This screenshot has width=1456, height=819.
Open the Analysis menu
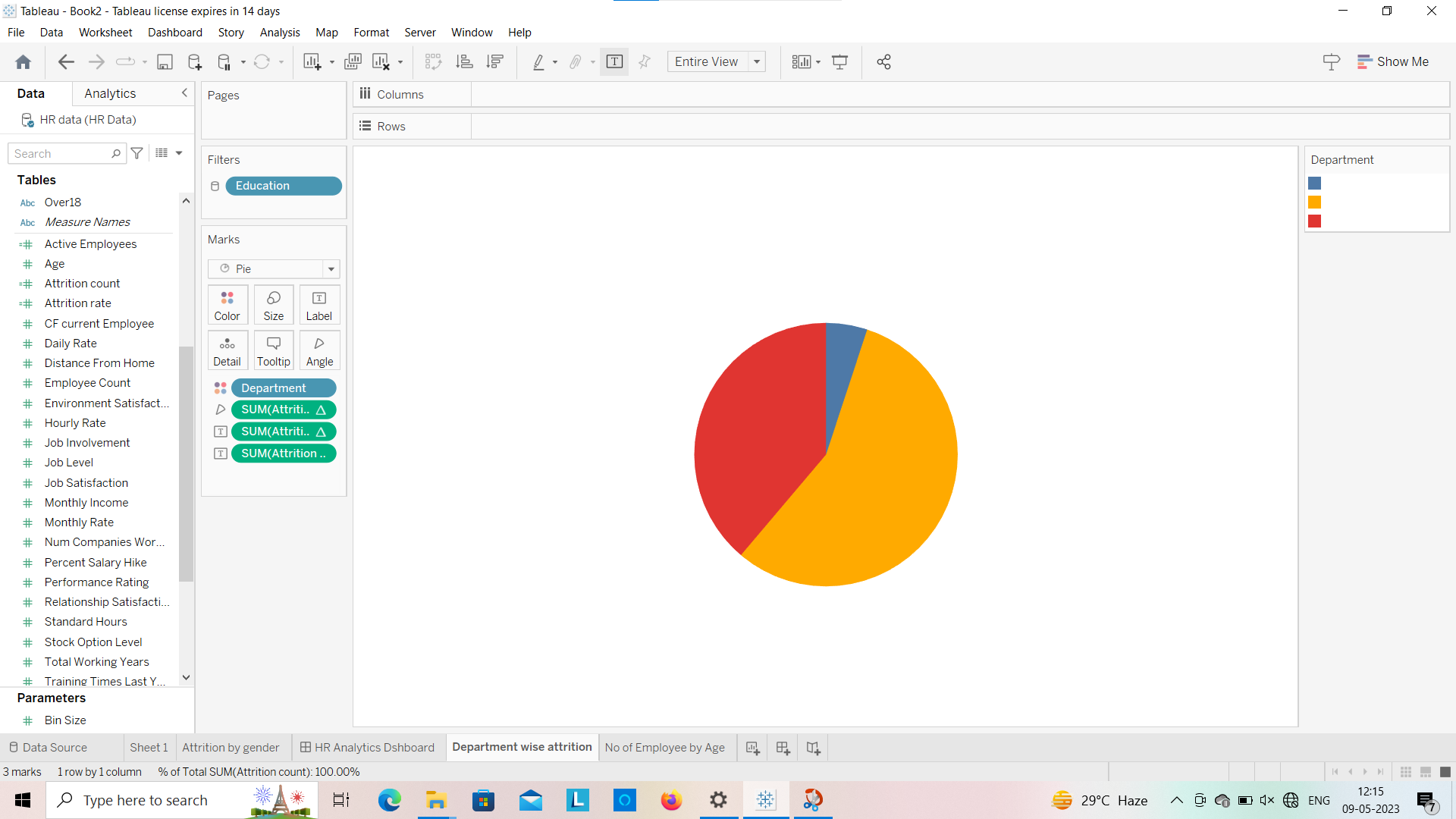point(280,33)
